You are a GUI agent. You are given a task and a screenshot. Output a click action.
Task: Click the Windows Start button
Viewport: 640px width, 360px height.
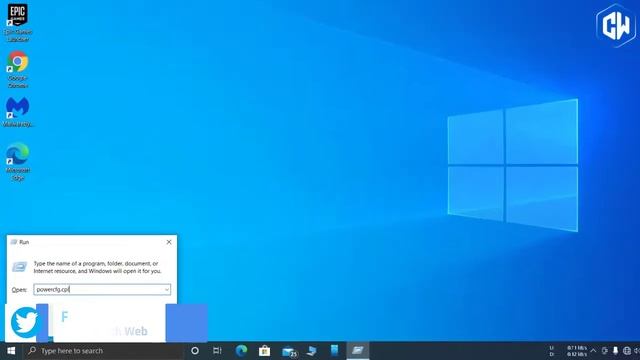point(11,351)
